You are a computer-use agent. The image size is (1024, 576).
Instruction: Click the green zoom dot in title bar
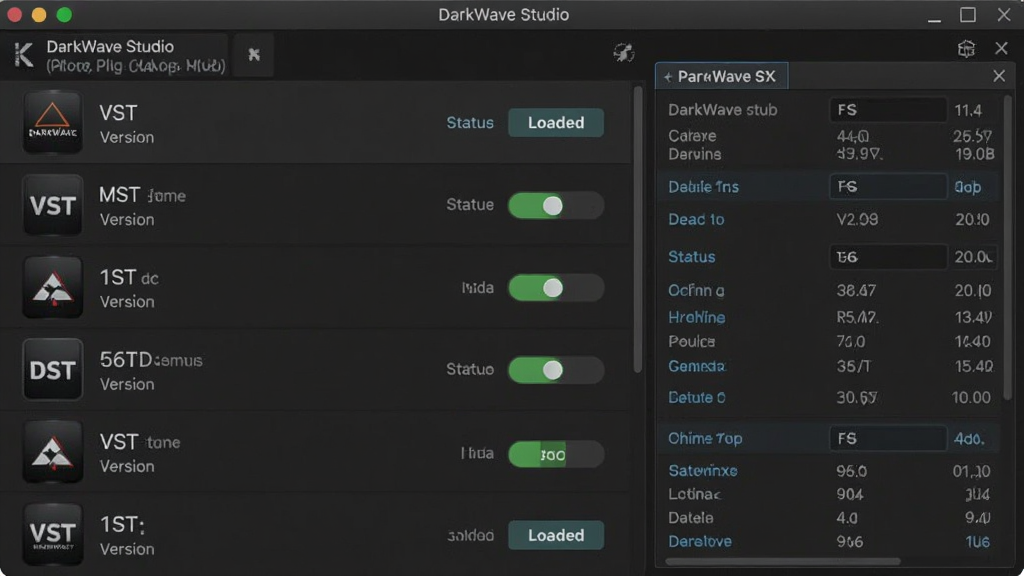pyautogui.click(x=64, y=14)
